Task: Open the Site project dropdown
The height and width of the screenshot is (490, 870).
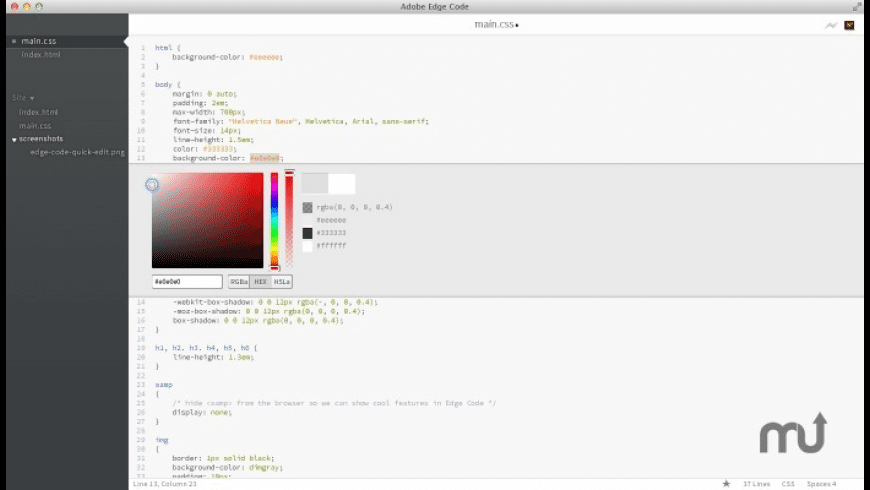Action: point(23,98)
